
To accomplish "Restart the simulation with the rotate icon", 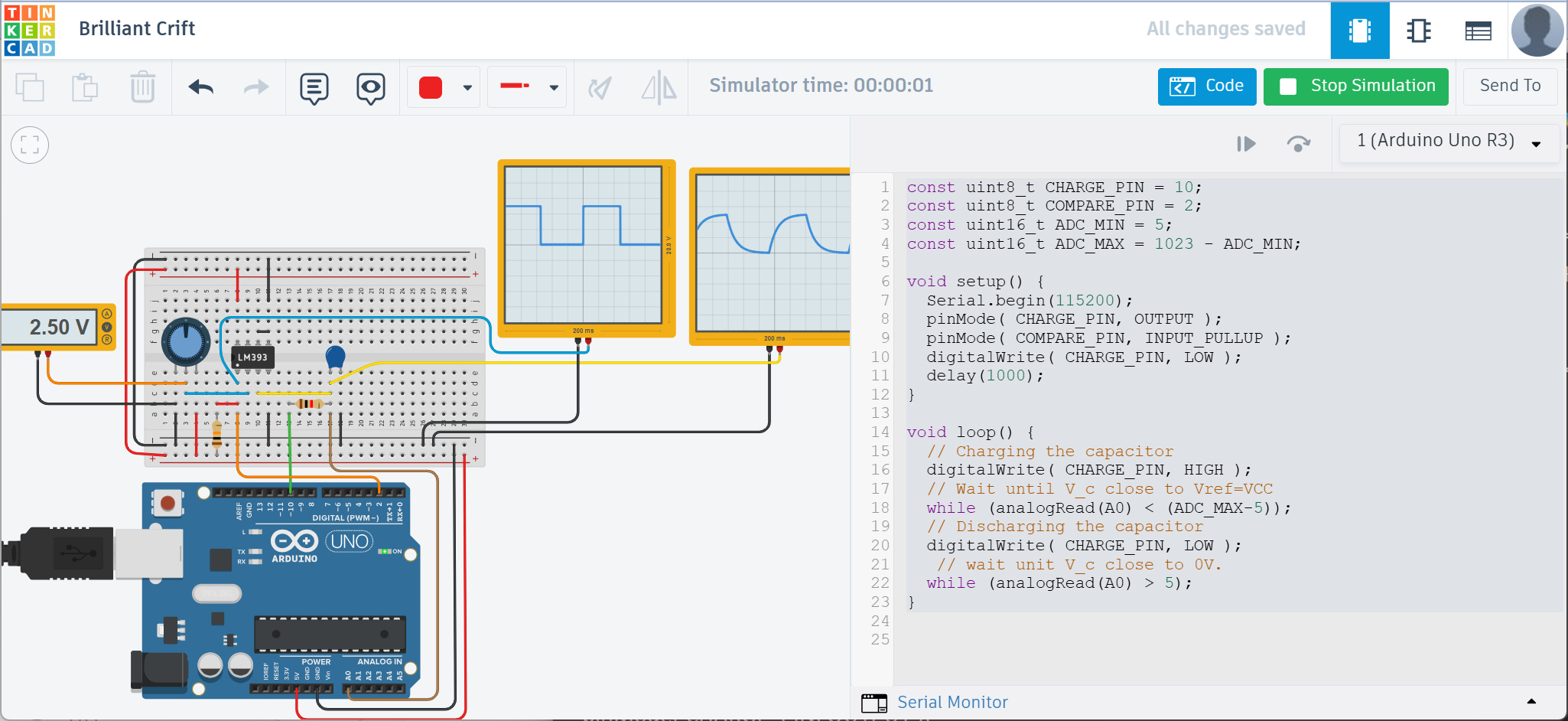I will 1300,143.
